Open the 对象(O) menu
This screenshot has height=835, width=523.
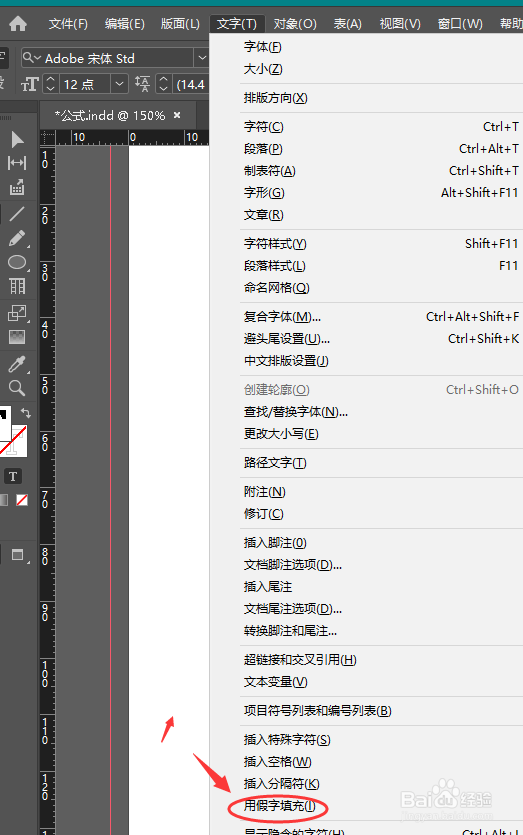tap(295, 24)
